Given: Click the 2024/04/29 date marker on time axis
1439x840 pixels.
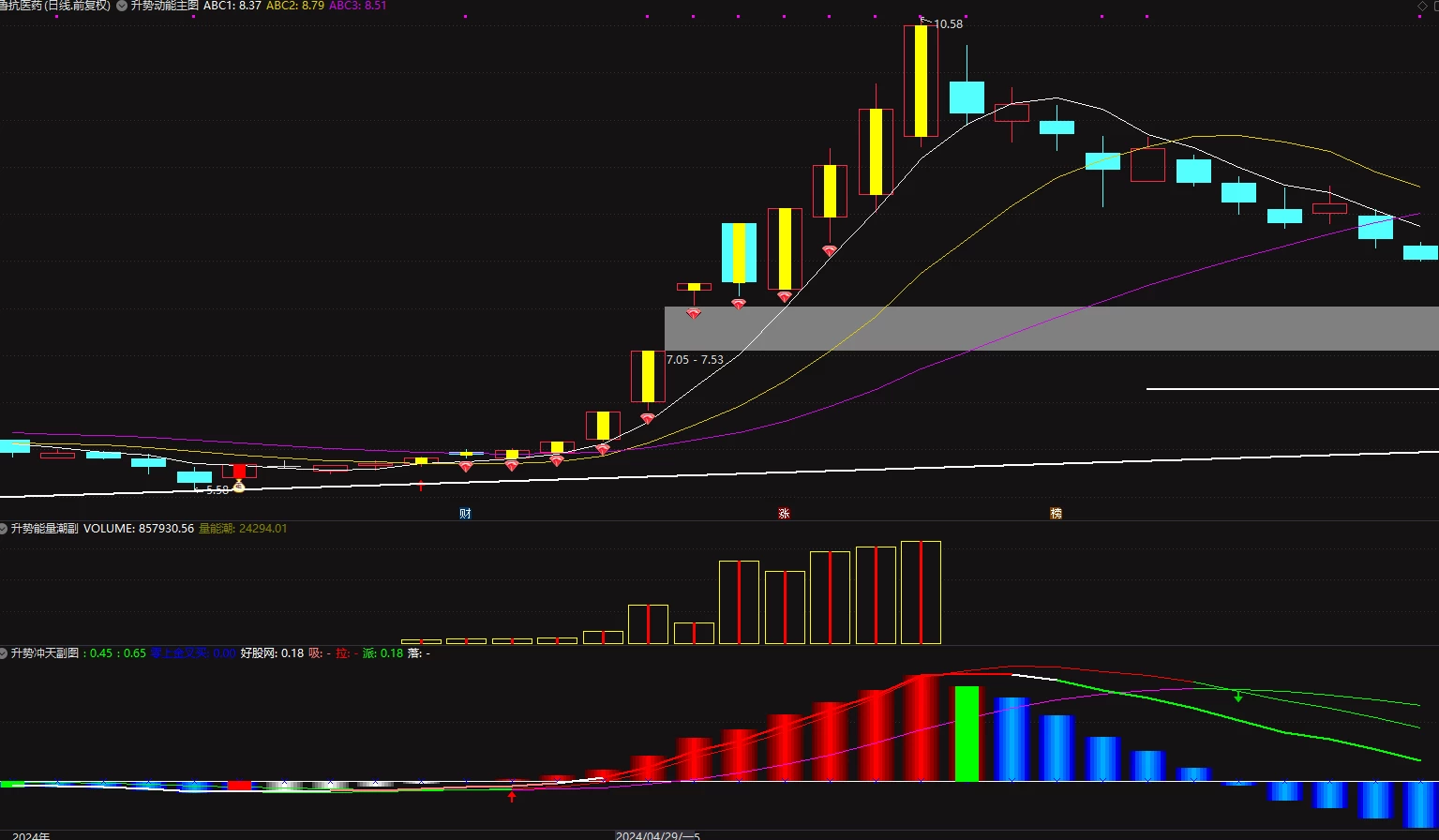Looking at the screenshot, I should point(658,835).
